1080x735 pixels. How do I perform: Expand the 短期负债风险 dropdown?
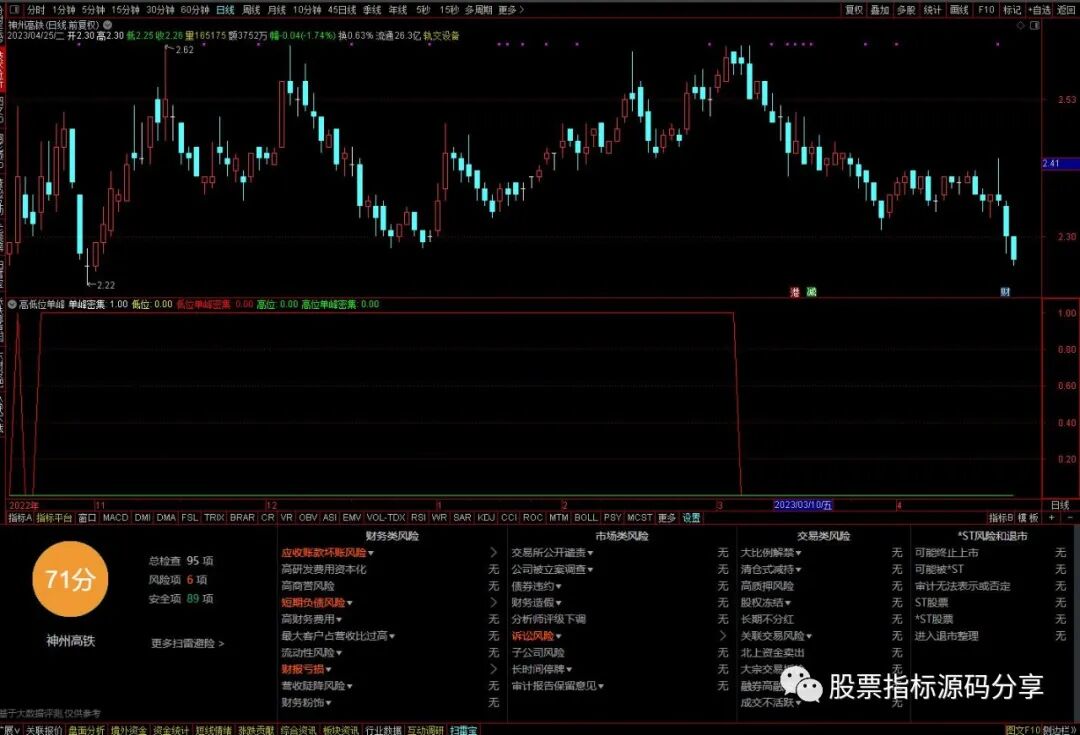click(x=349, y=603)
